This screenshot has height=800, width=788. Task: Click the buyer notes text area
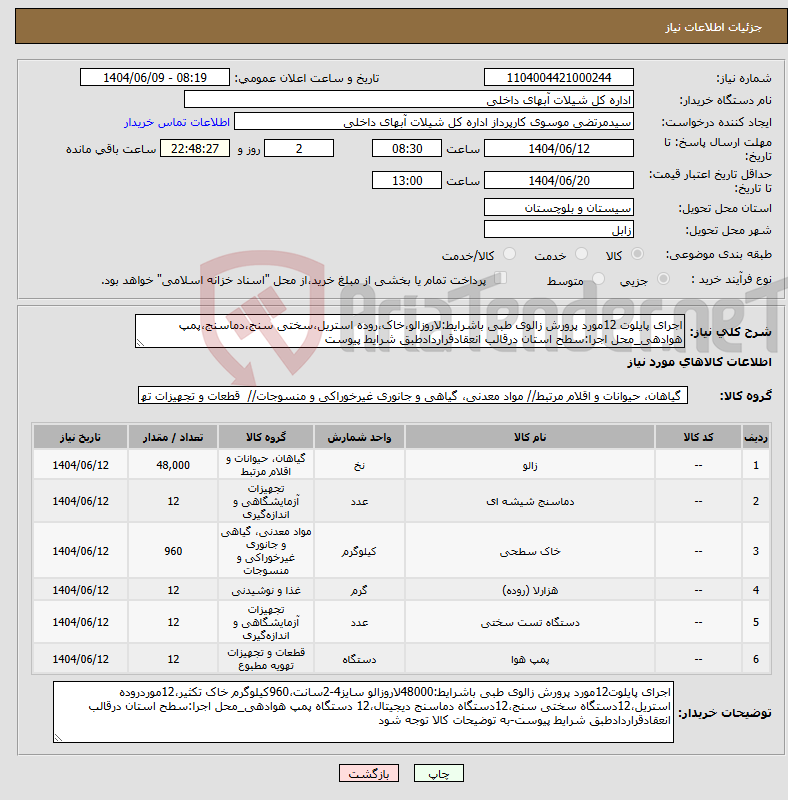pyautogui.click(x=363, y=712)
